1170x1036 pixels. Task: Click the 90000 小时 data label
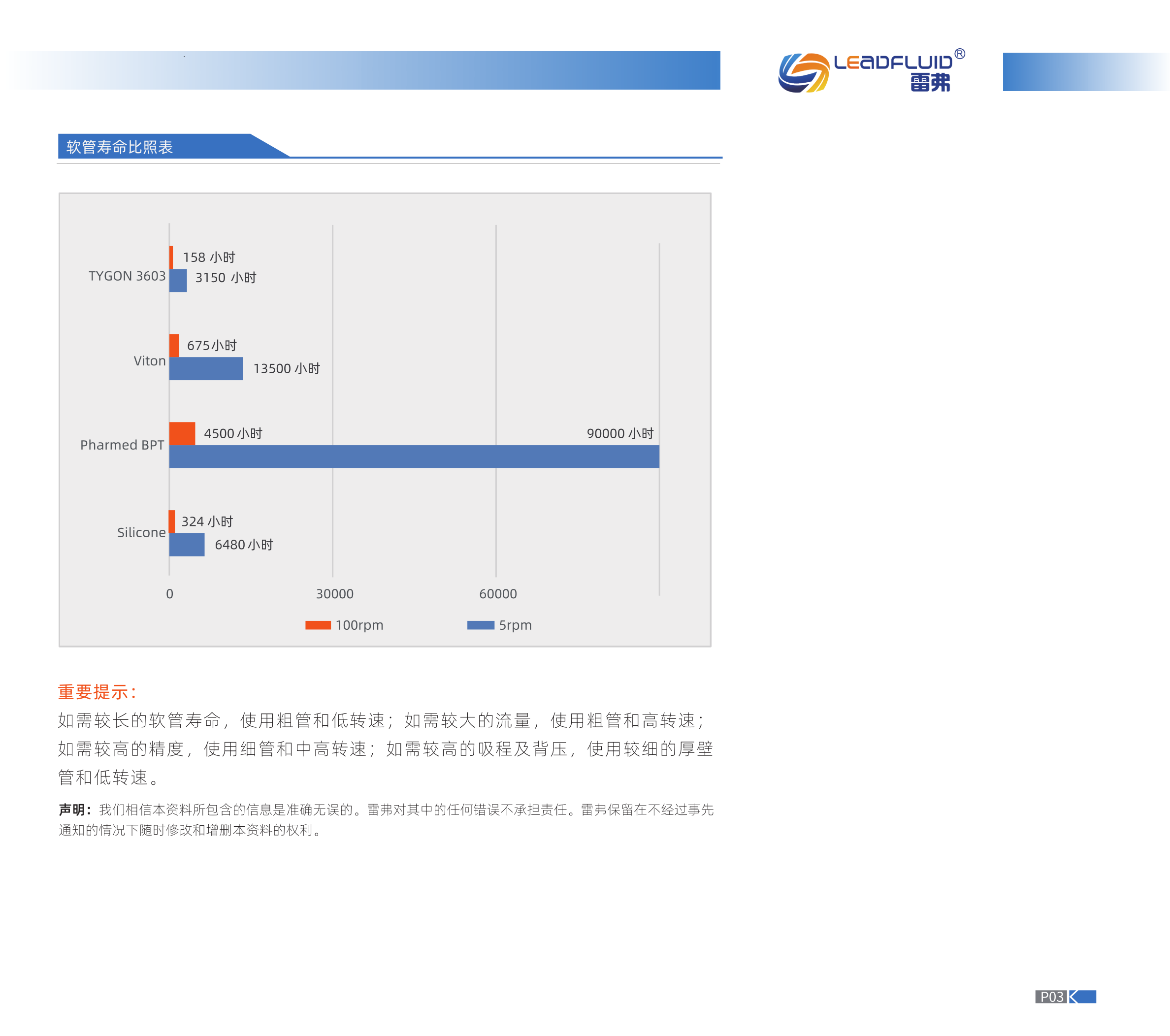[x=620, y=433]
